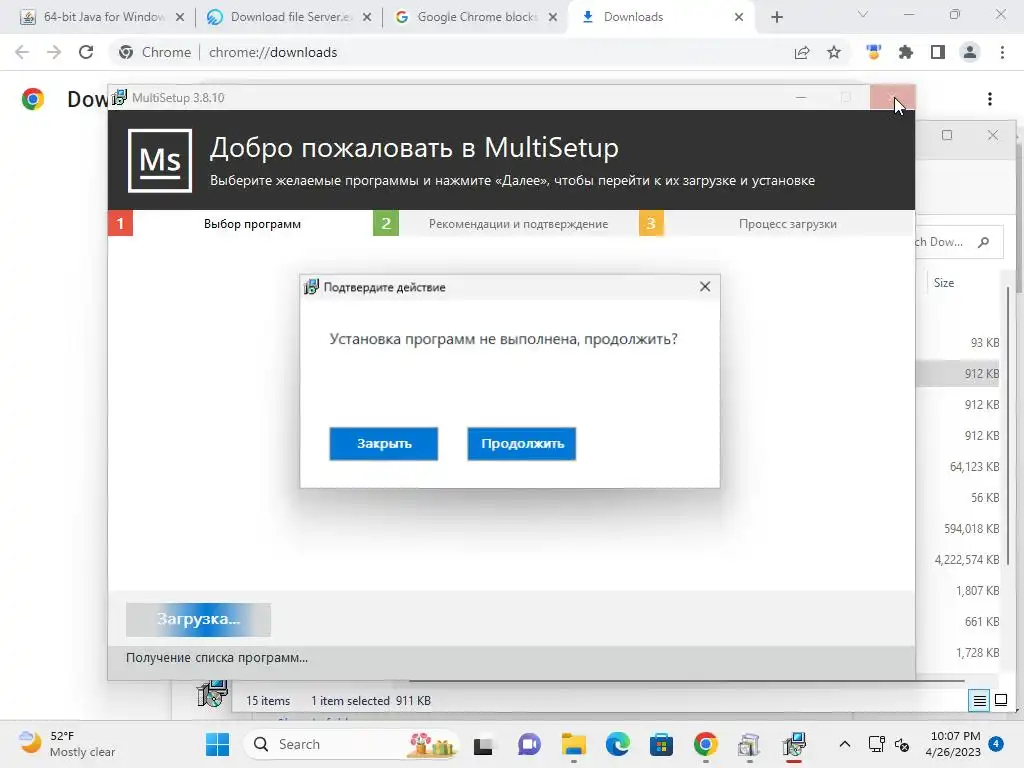
Task: Open Chrome profile avatar
Action: pyautogui.click(x=970, y=52)
